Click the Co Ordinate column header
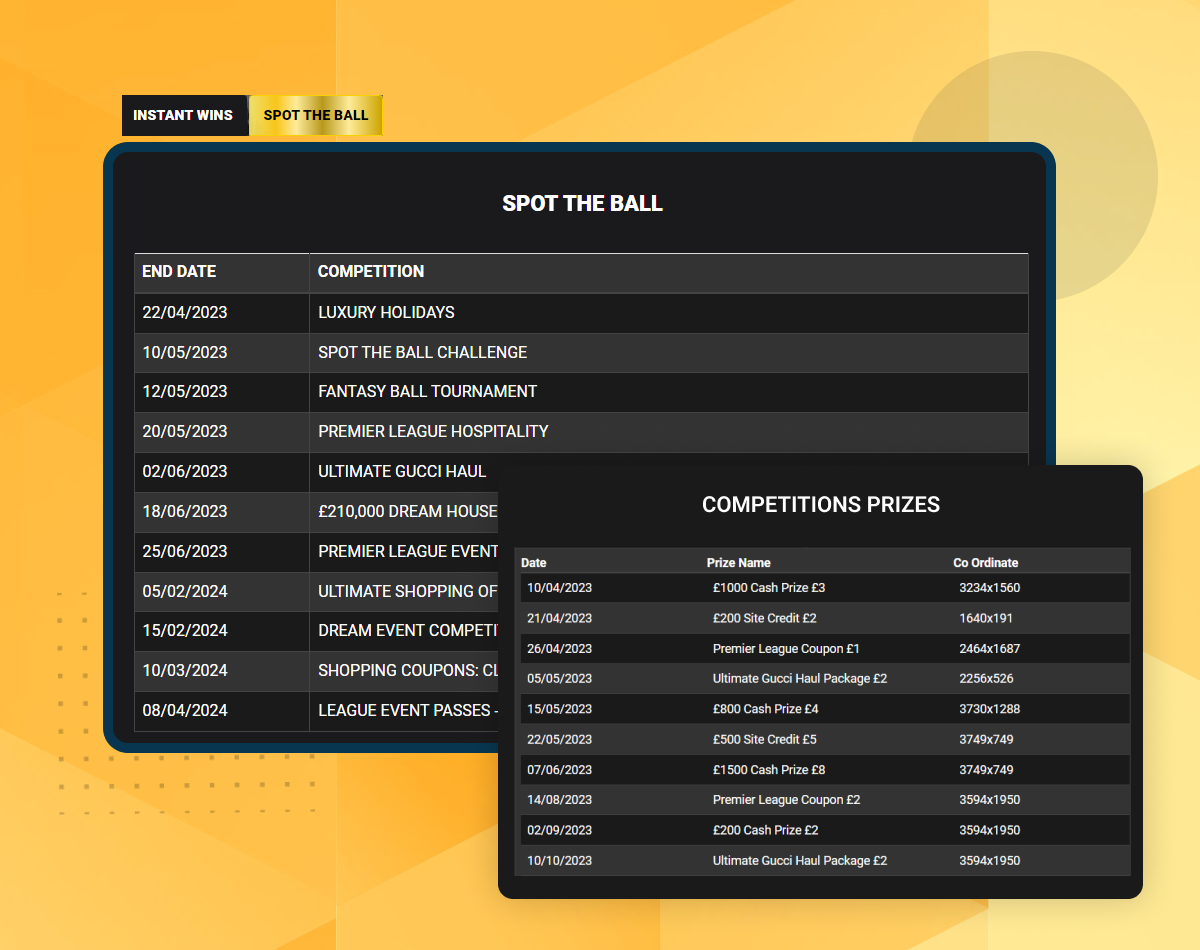The width and height of the screenshot is (1200, 950). tap(985, 563)
